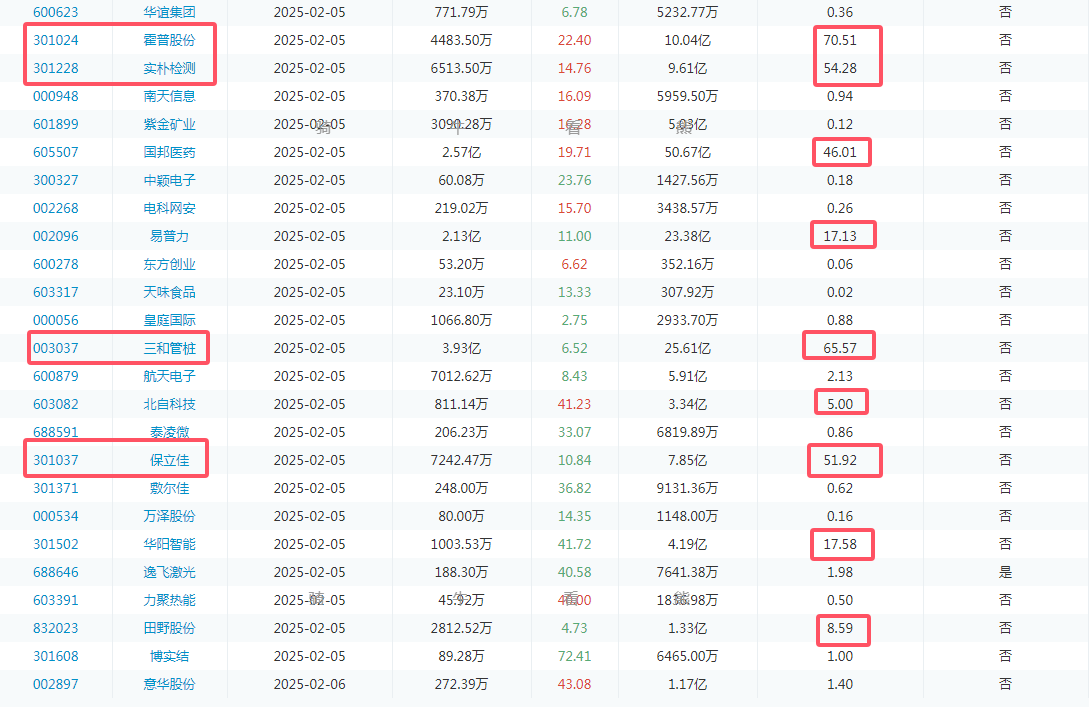Open the 敷尔佳 stock name link
Viewport: 1089px width, 707px height.
click(169, 488)
